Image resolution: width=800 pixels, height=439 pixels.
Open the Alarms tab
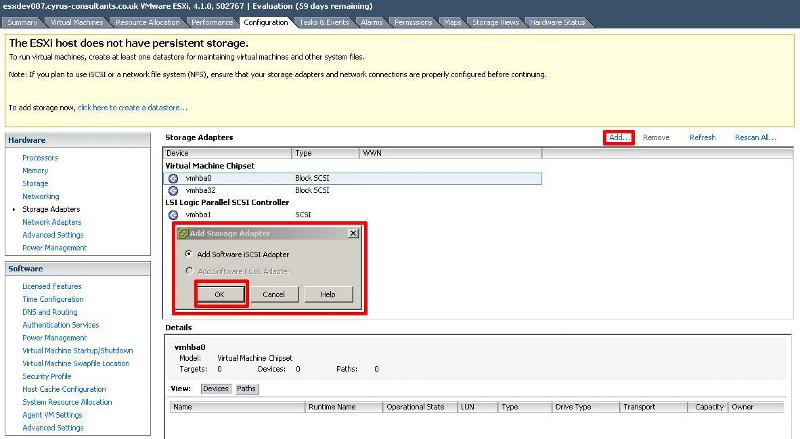tap(371, 22)
